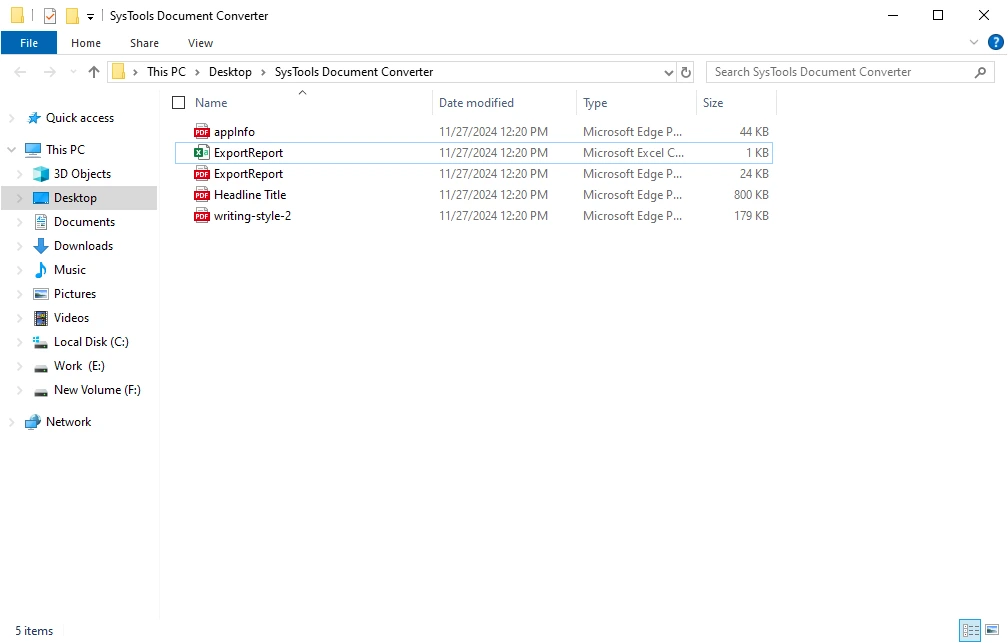1008x643 pixels.
Task: Go up one folder level
Action: 94,72
